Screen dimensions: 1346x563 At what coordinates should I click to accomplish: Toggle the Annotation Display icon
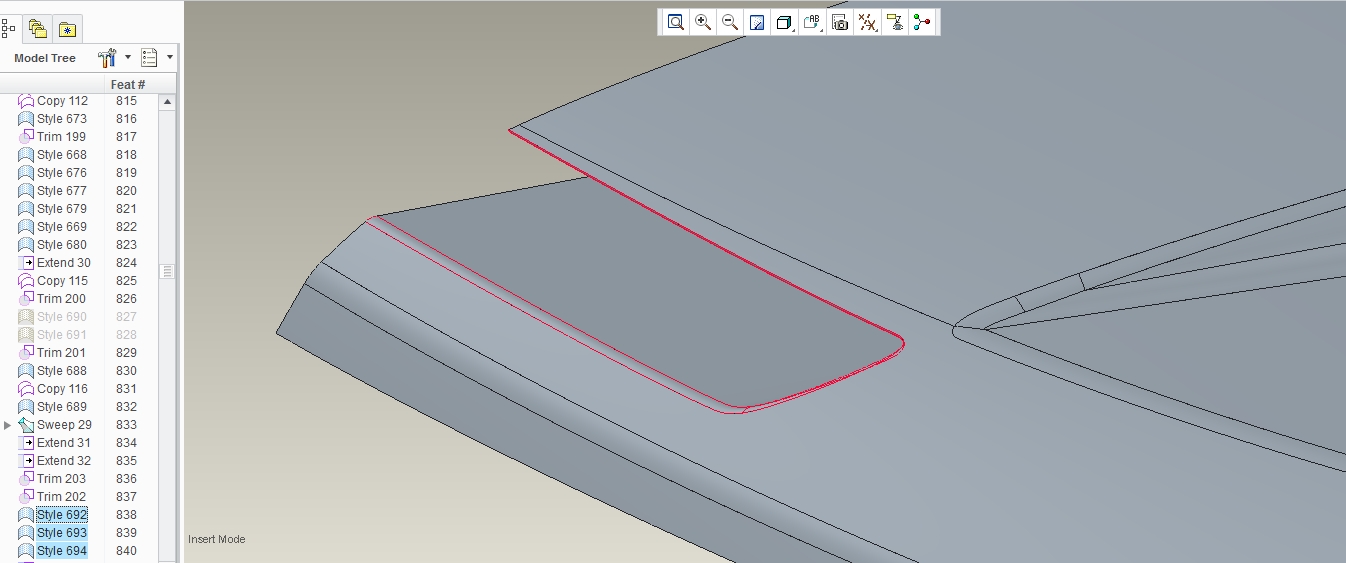[x=895, y=22]
